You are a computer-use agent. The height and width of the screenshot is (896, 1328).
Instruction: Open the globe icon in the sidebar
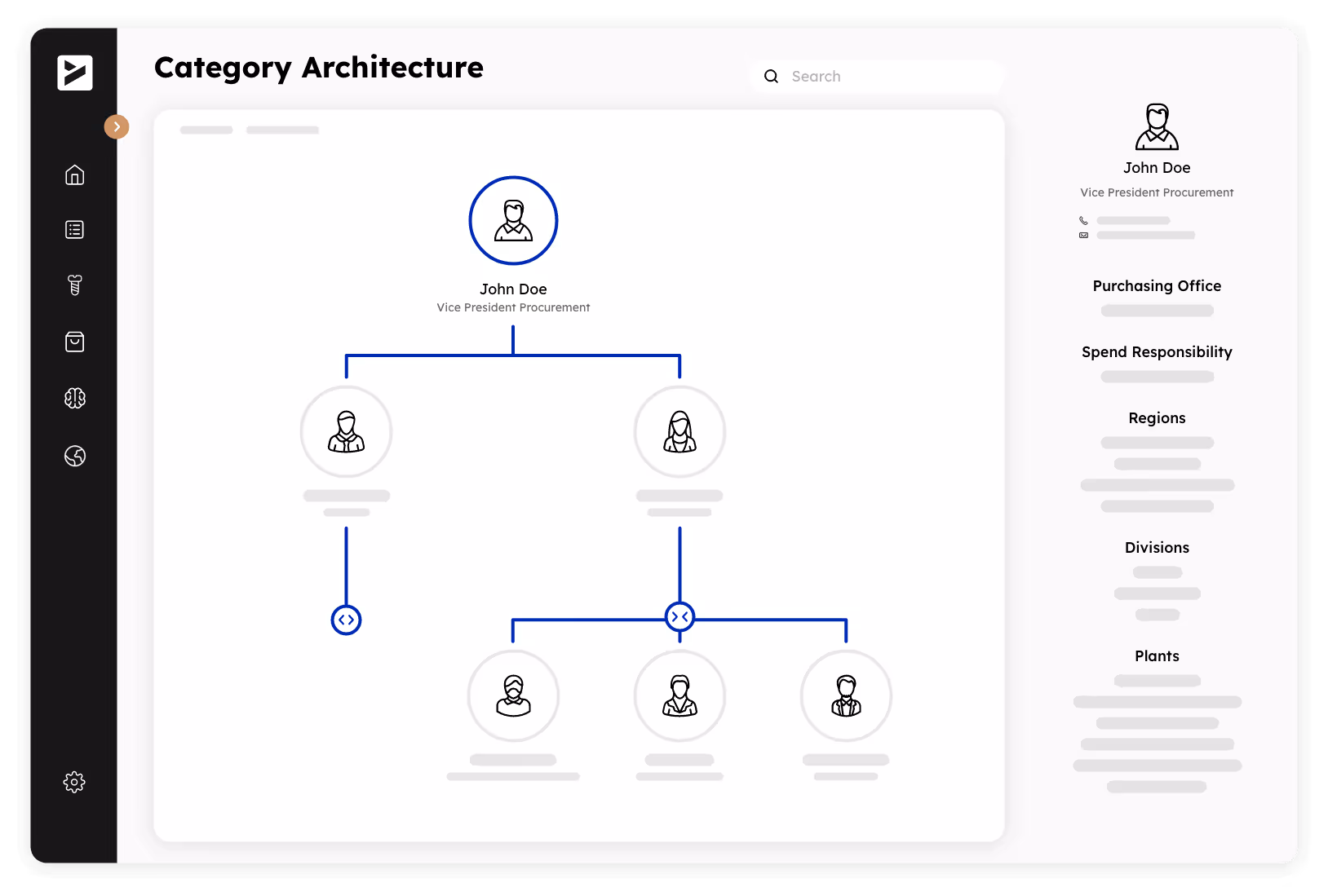74,457
